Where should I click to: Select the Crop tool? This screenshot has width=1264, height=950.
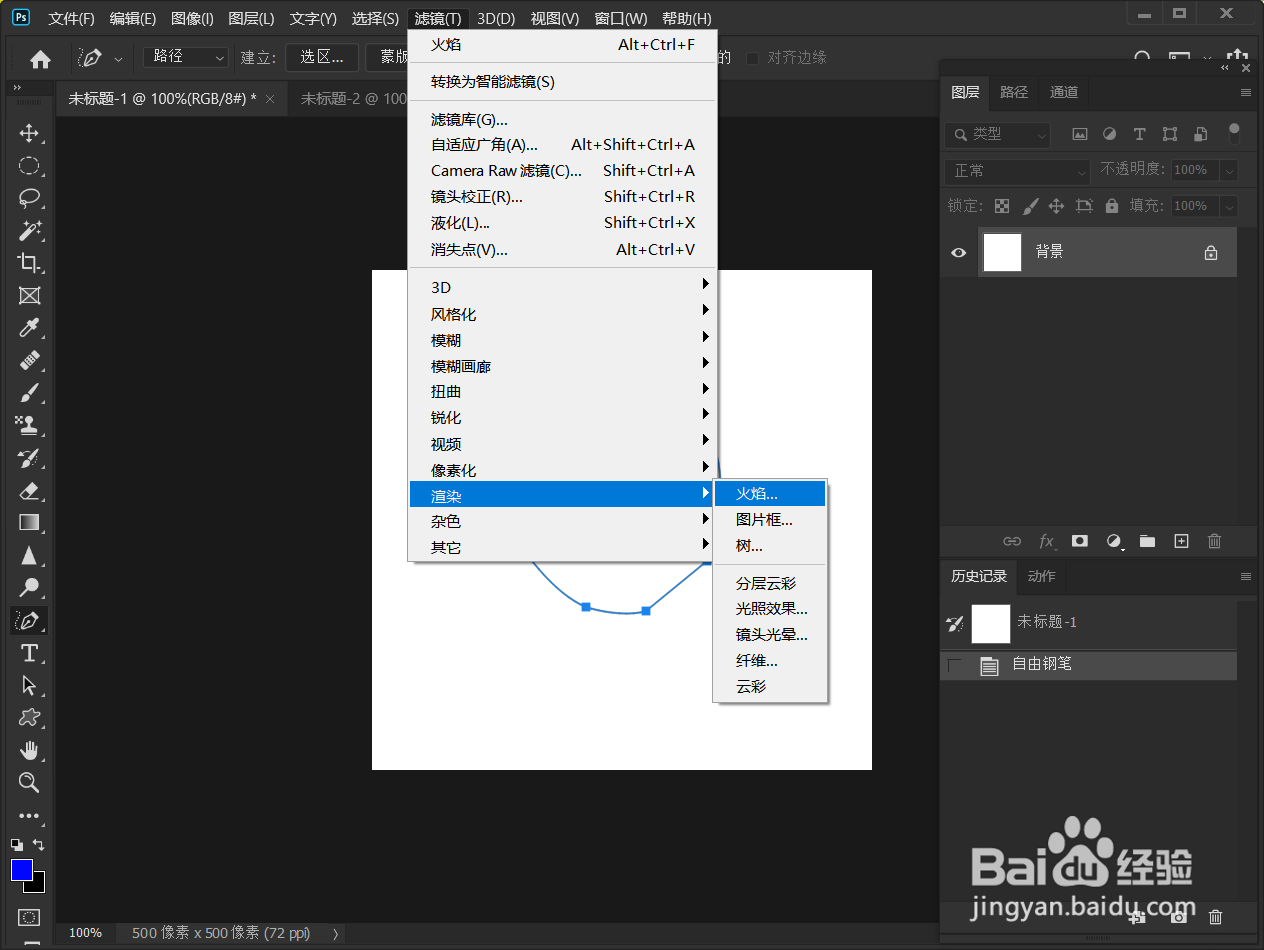coord(29,263)
